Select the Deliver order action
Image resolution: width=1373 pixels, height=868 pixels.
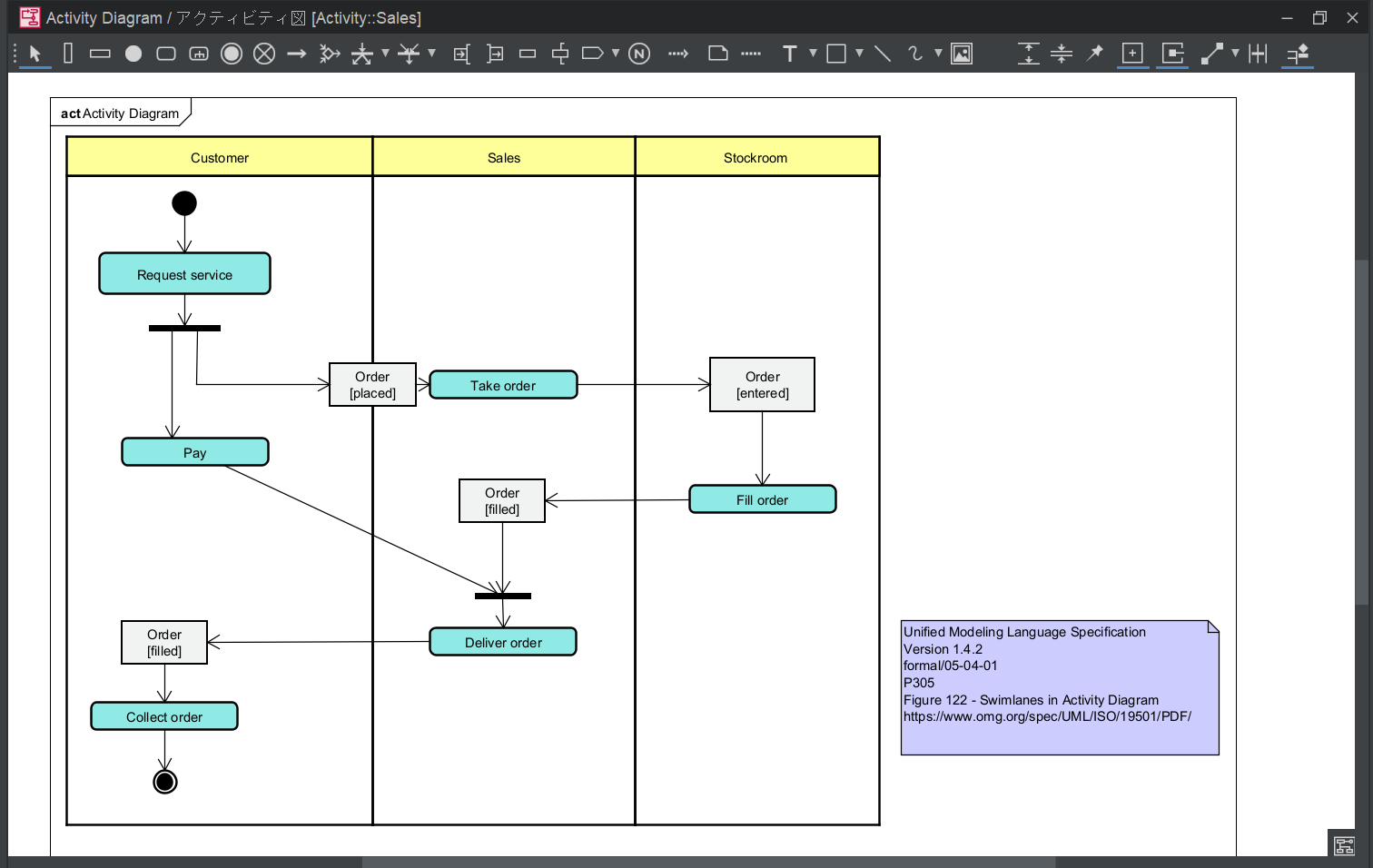pos(503,642)
